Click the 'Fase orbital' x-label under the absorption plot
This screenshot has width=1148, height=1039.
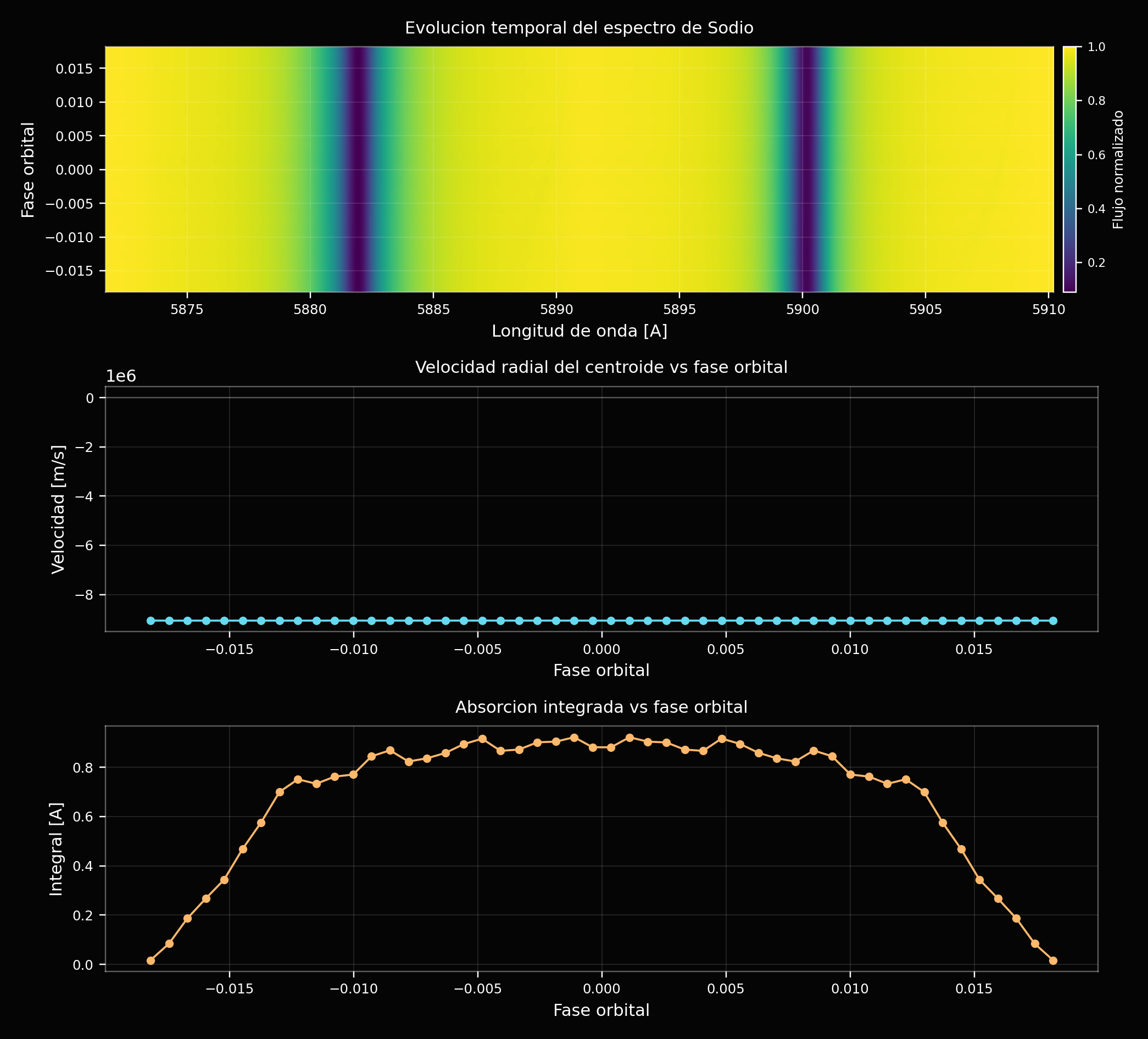point(601,1010)
